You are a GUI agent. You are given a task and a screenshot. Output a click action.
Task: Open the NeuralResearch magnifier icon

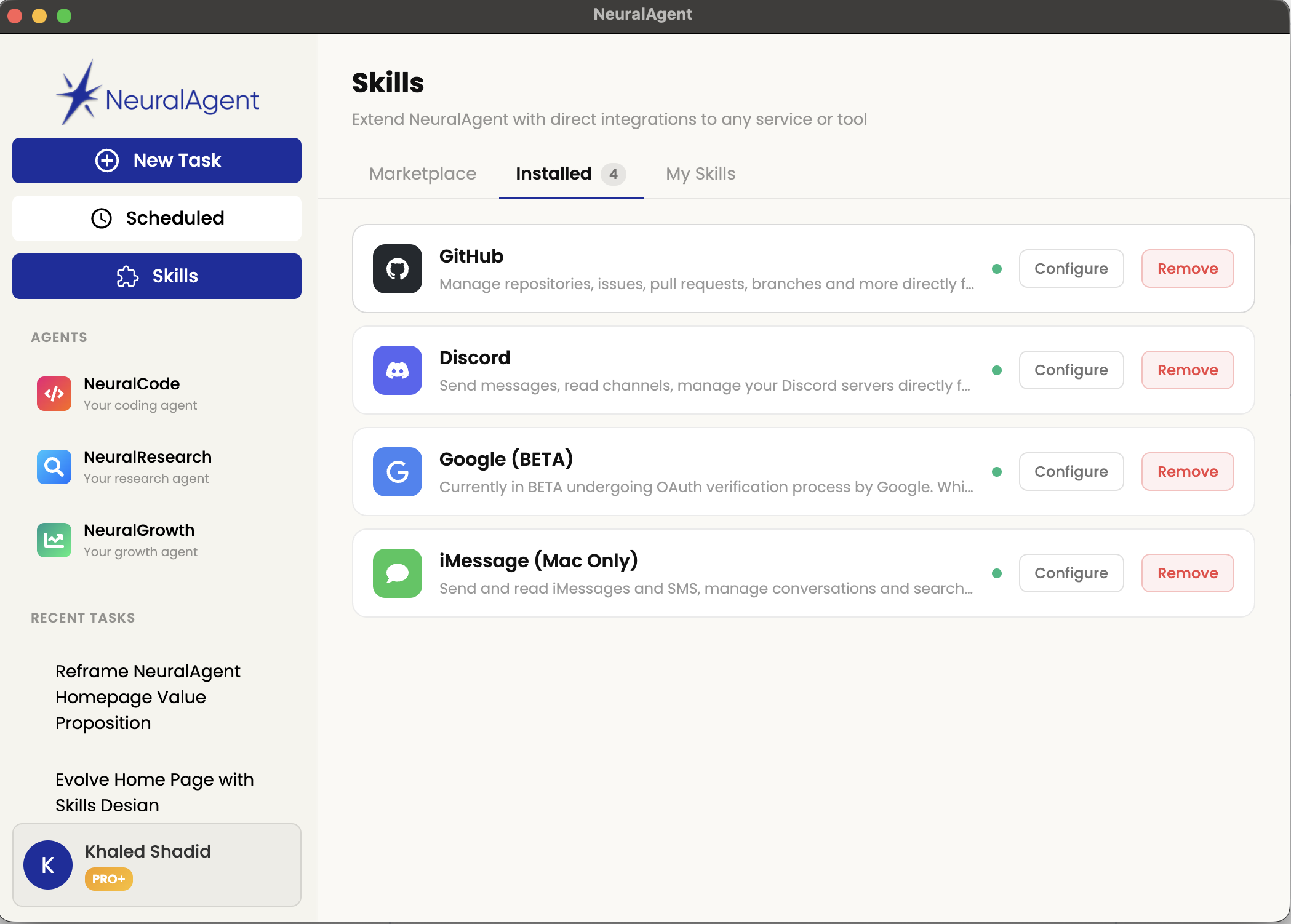54,467
